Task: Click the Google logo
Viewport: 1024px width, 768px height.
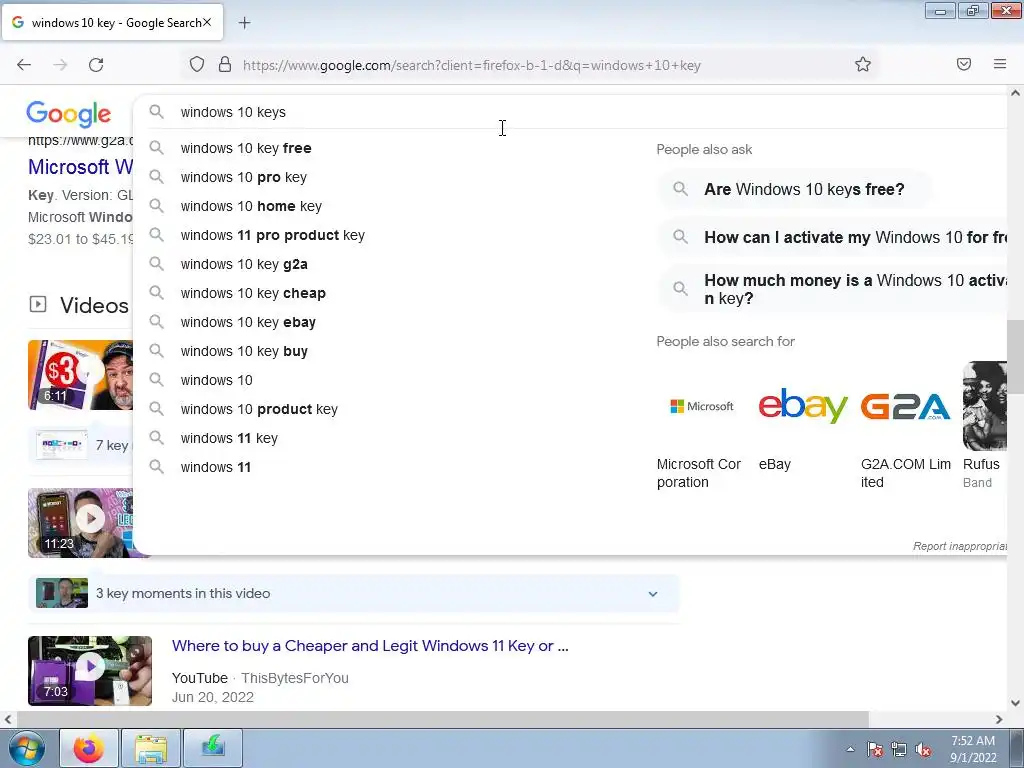Action: (x=69, y=114)
